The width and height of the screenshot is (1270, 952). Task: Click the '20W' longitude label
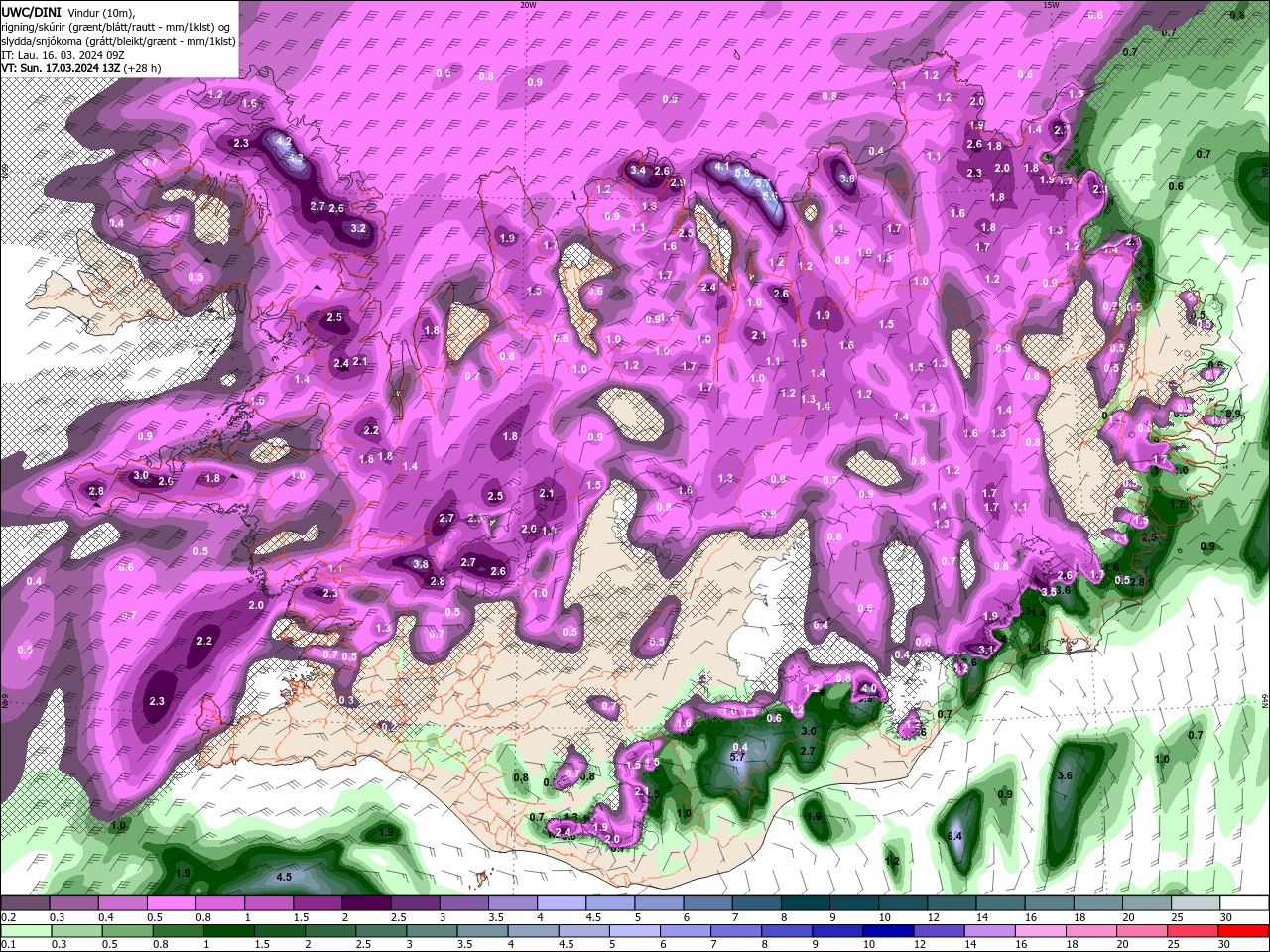[x=527, y=4]
